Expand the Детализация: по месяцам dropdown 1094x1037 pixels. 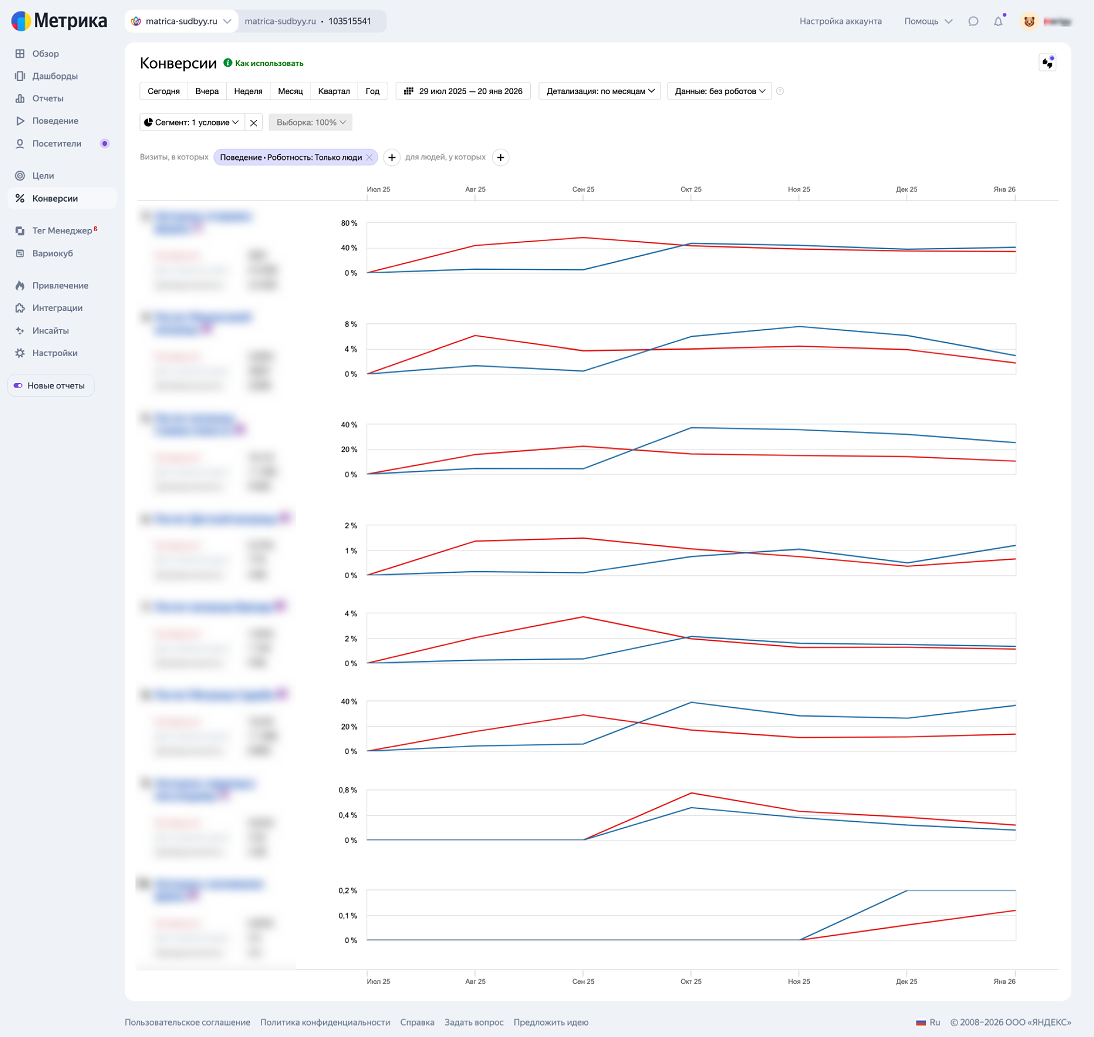click(601, 91)
